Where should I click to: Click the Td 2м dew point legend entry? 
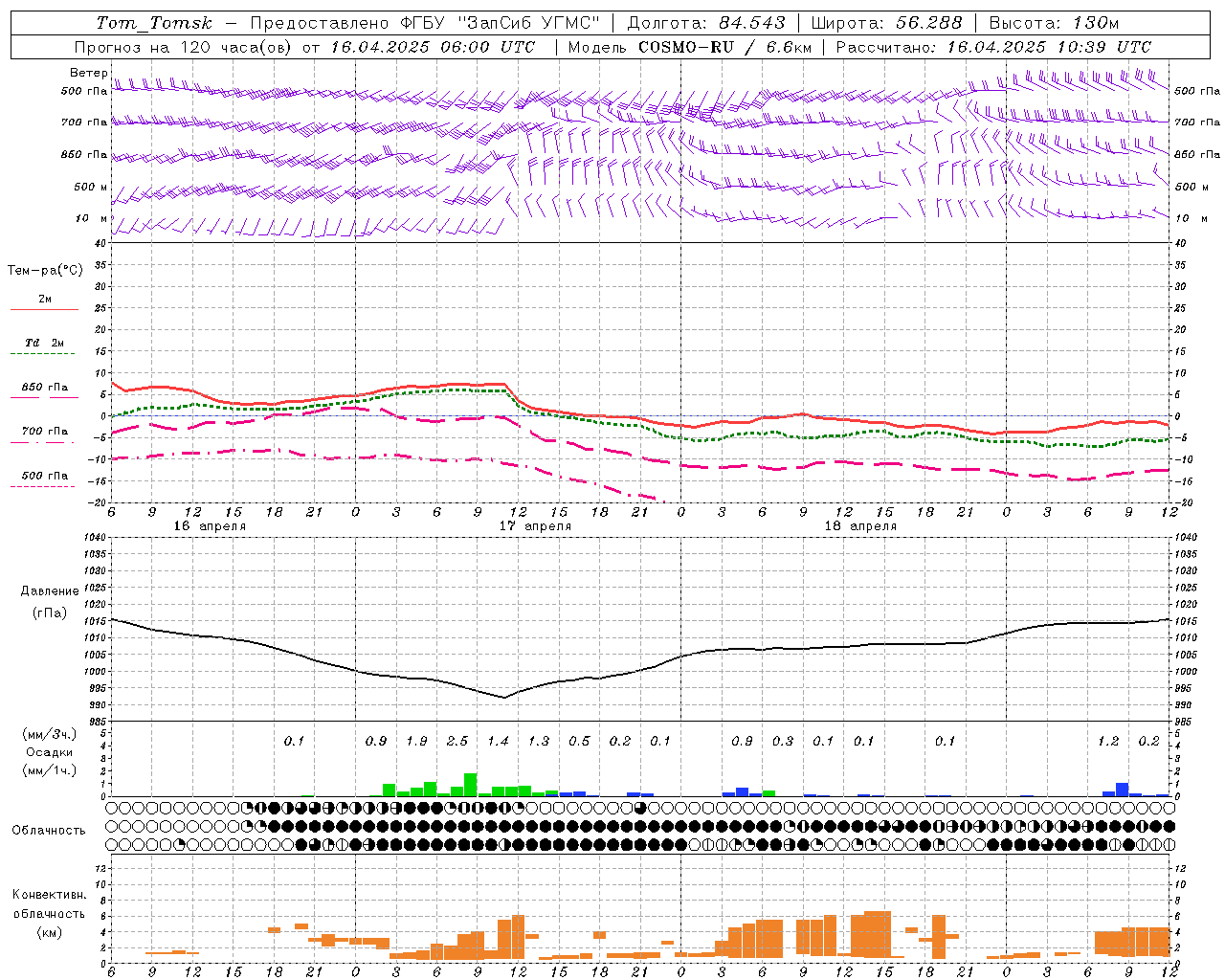coord(44,343)
